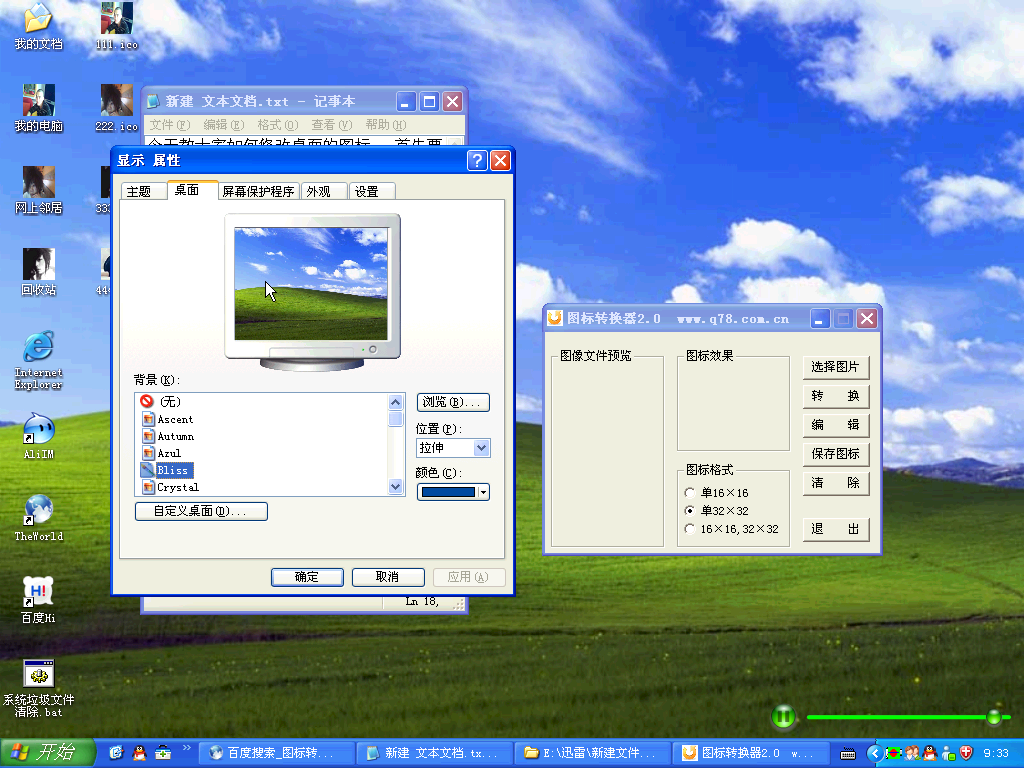The width and height of the screenshot is (1024, 768).
Task: Open Notepad 编辑 menu
Action: (223, 125)
